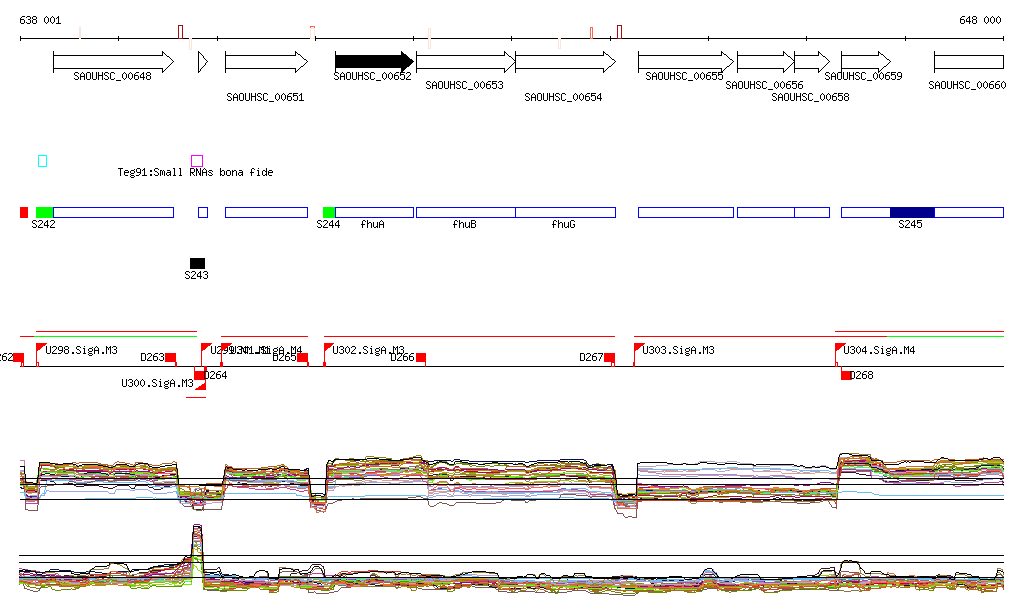Screen dimensions: 1024x611
Task: Click the magenta Teg91 small RNA box
Action: [197, 161]
